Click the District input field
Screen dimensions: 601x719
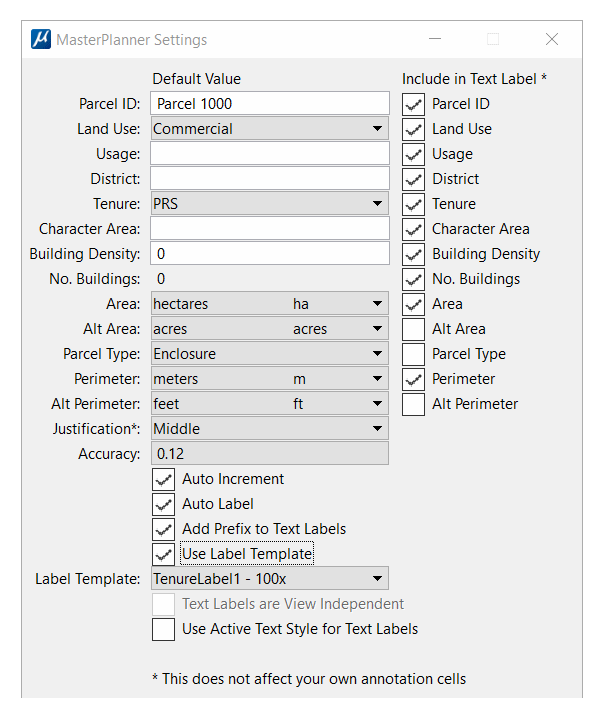270,179
